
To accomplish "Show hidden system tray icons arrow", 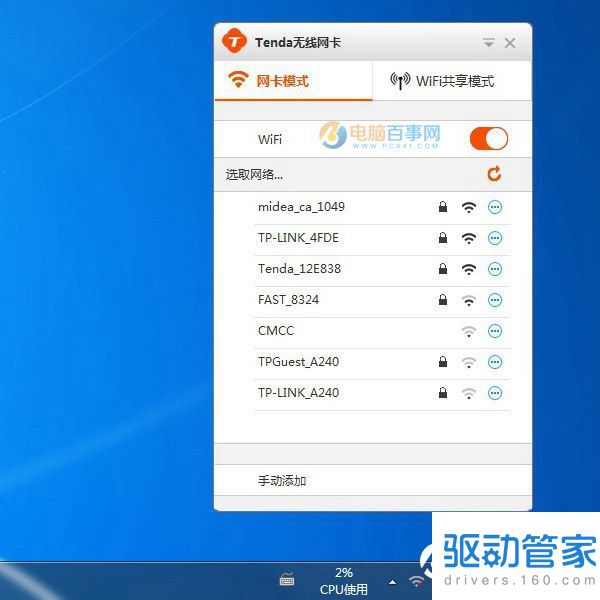I will tap(392, 582).
